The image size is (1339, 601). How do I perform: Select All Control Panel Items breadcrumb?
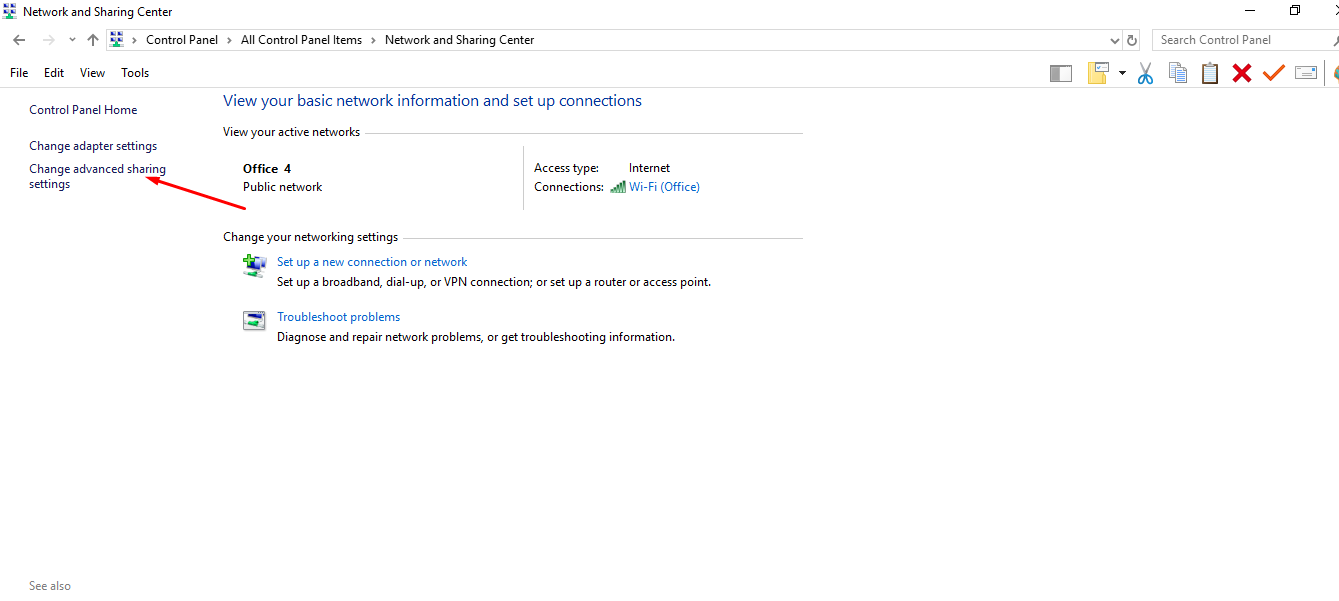coord(301,40)
